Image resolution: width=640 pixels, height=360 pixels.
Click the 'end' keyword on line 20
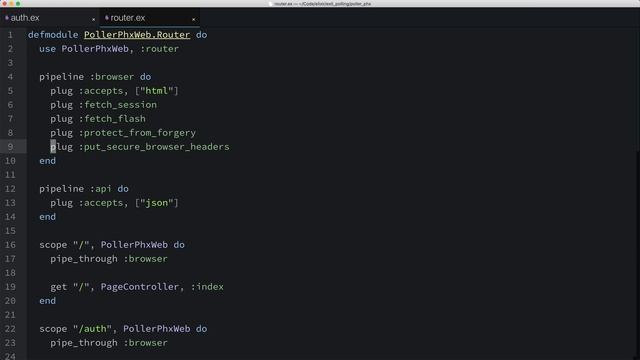[47, 301]
